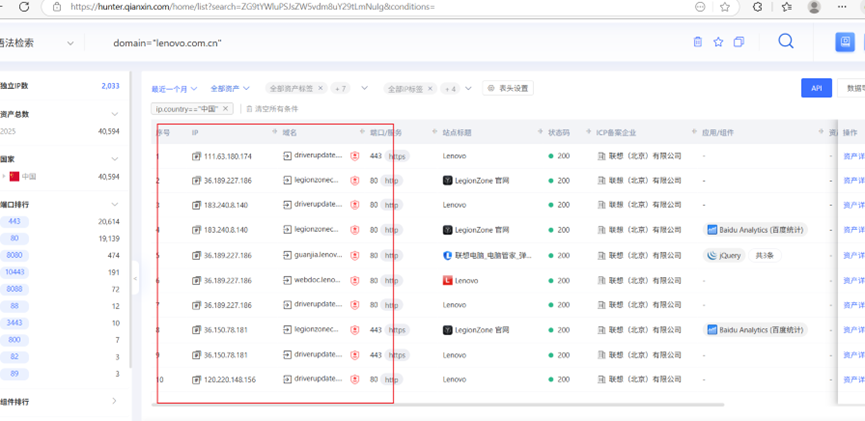Remove the 全部资产标签 filter tag
The width and height of the screenshot is (865, 421).
coord(321,88)
